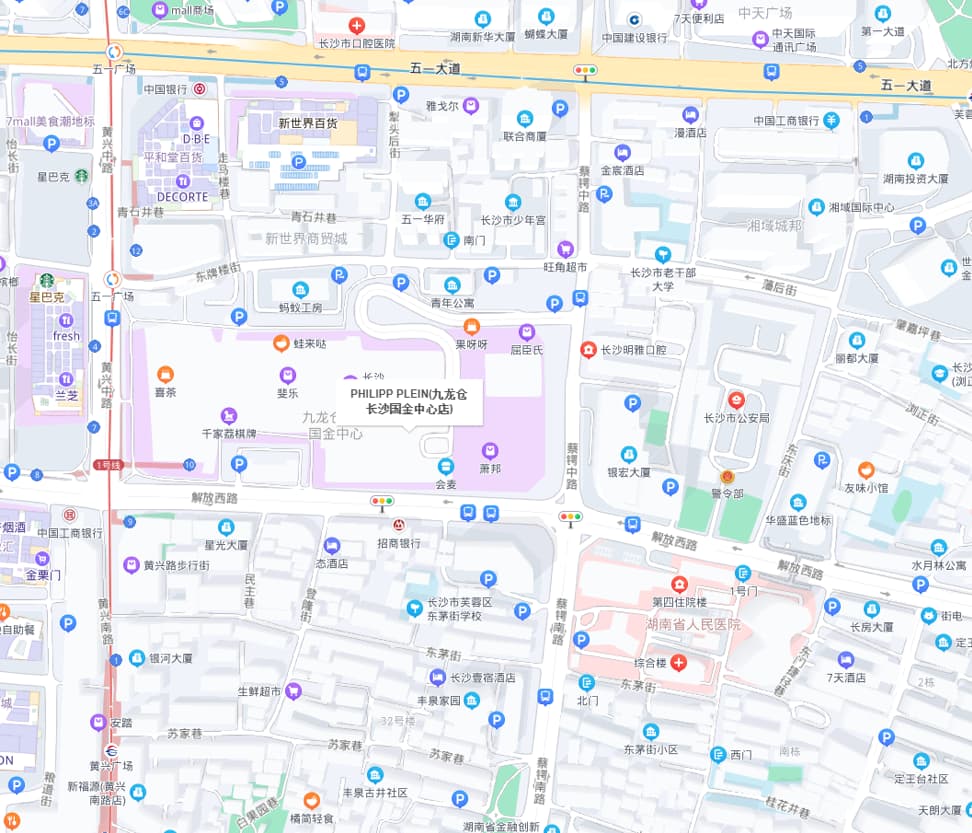Click the 千家荔棋牌 marker icon
The image size is (972, 833).
229,416
